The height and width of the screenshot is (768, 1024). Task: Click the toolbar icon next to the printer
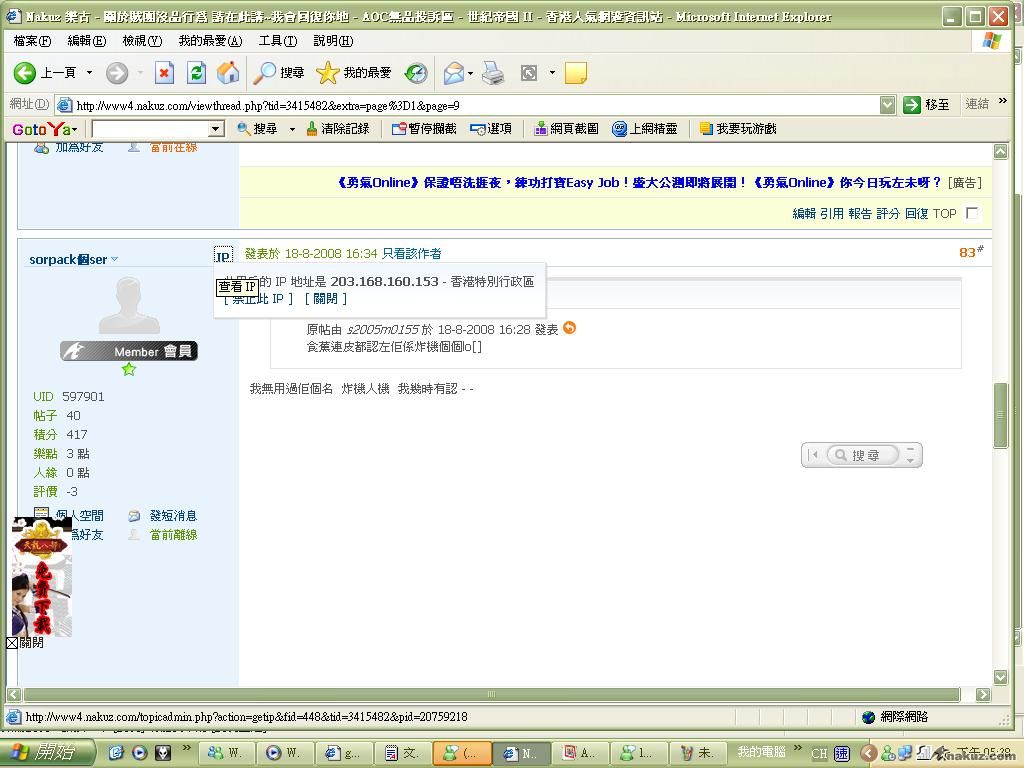[x=529, y=72]
